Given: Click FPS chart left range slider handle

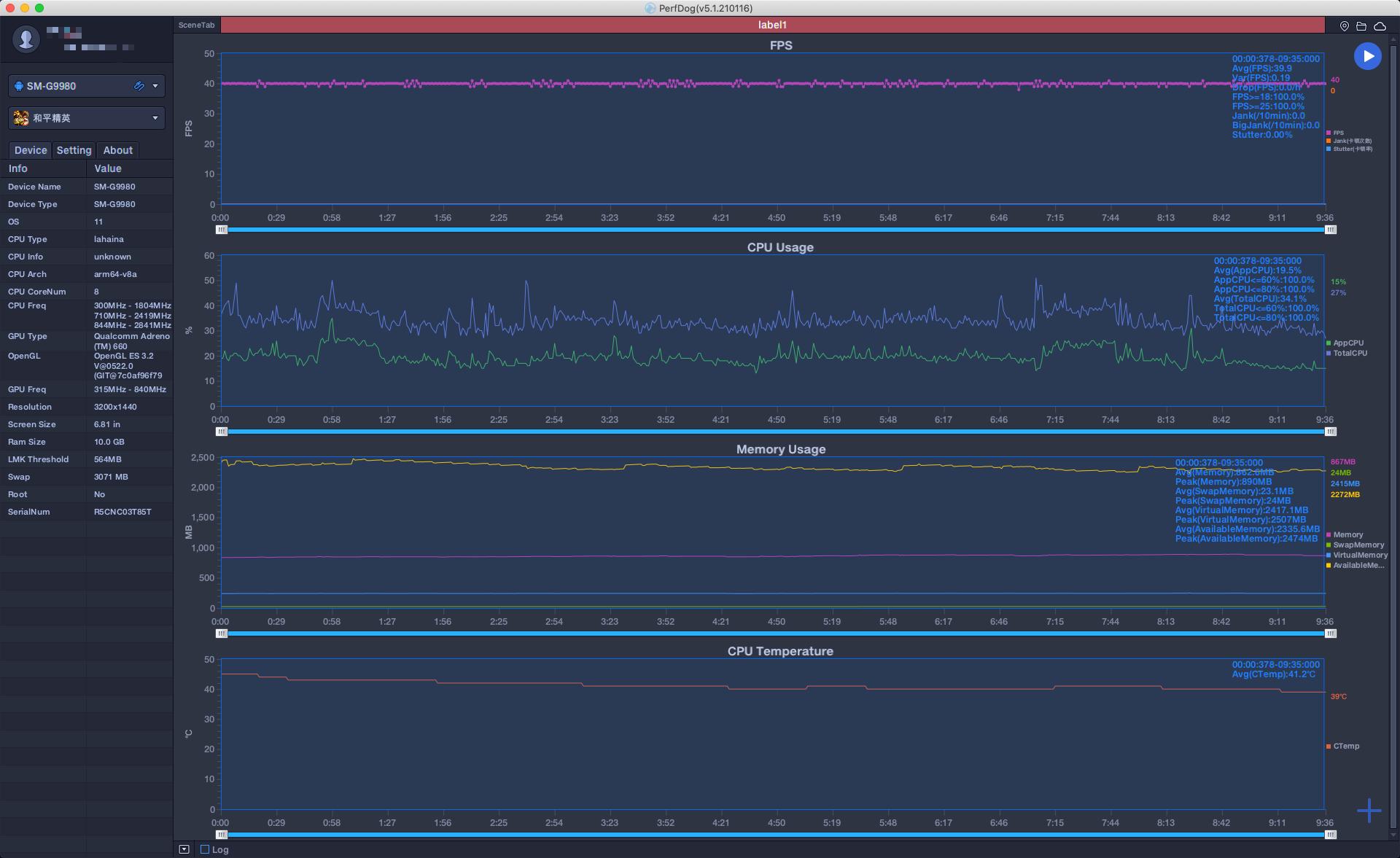Looking at the screenshot, I should point(222,230).
